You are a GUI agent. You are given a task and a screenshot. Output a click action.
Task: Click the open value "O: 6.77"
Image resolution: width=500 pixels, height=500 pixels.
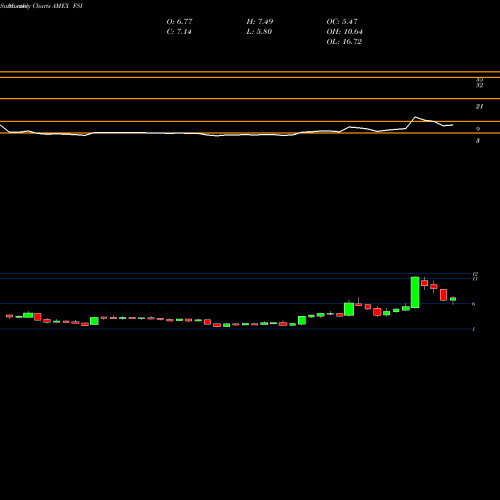(179, 22)
